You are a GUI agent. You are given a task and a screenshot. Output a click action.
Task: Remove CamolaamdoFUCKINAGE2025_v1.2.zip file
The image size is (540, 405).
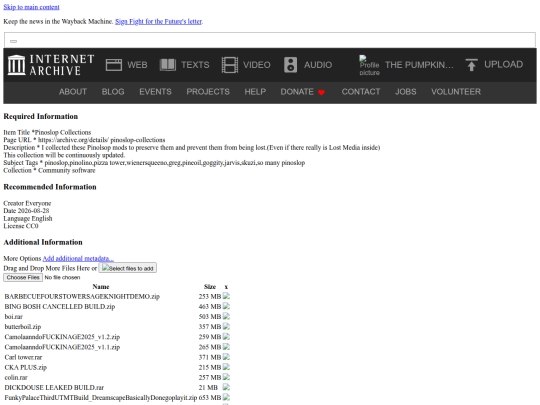click(226, 336)
